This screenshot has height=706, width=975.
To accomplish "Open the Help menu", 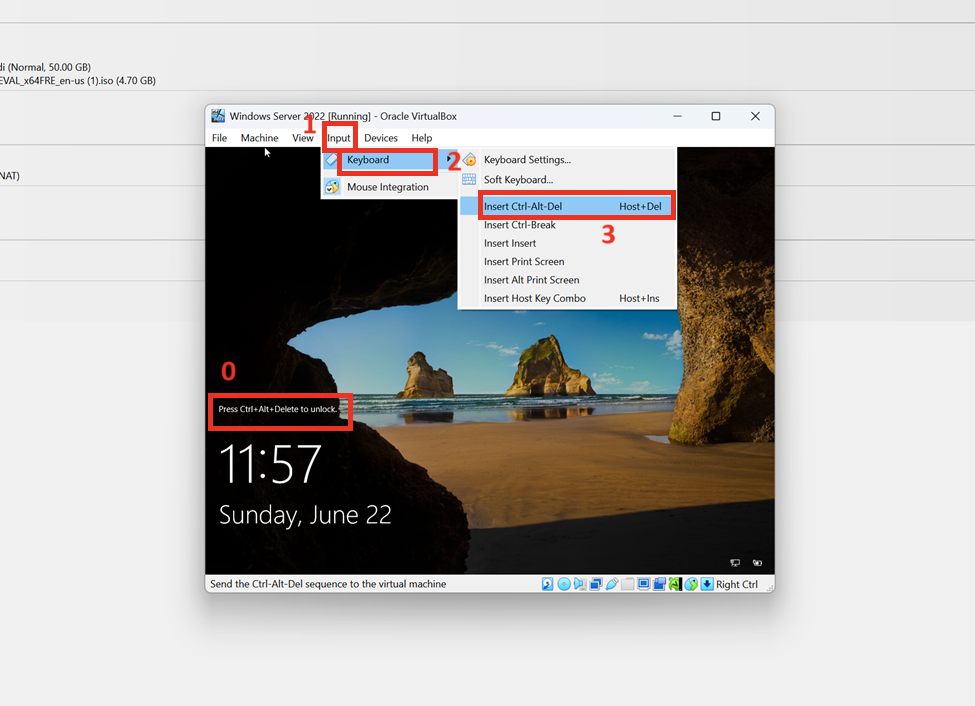I will (x=422, y=138).
